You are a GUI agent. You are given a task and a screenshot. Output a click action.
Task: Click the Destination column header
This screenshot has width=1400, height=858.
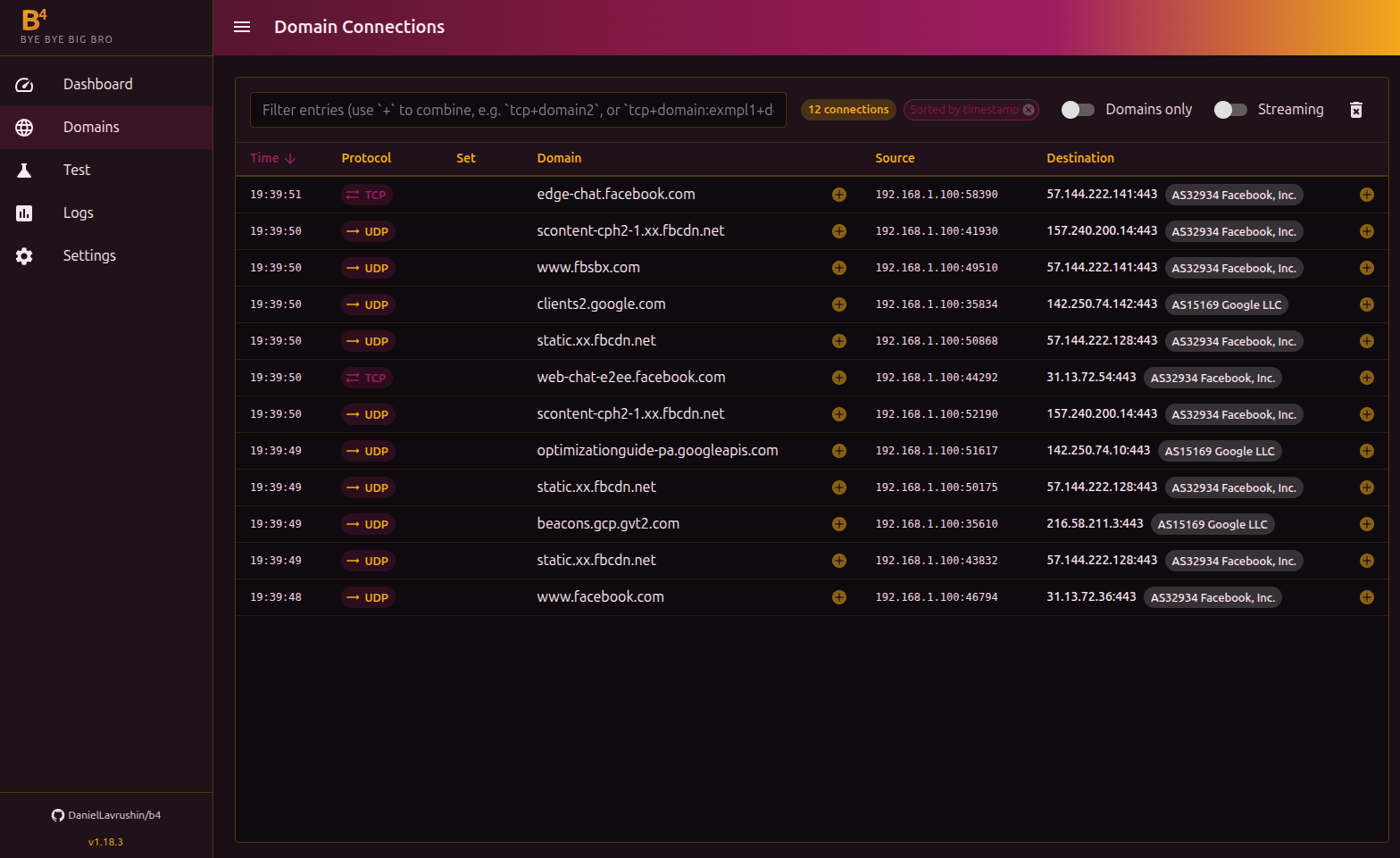[x=1079, y=158]
